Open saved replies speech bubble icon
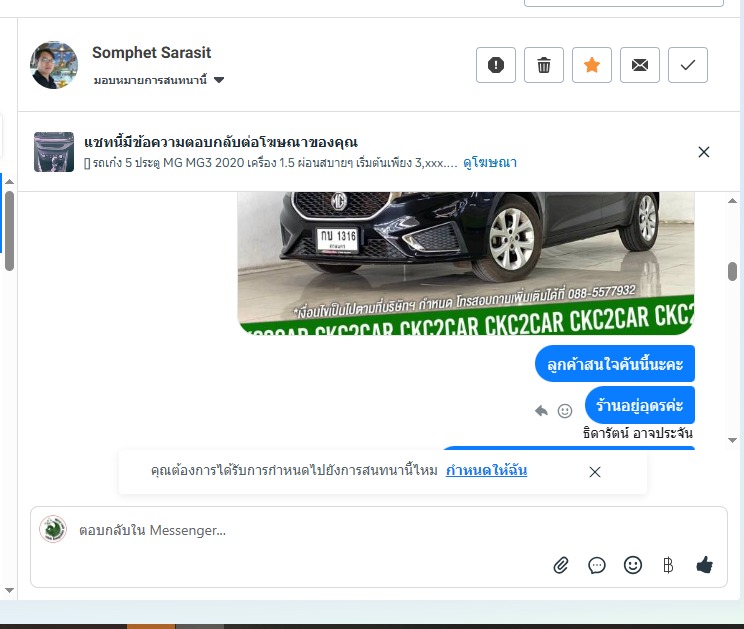744x629 pixels. click(x=596, y=565)
